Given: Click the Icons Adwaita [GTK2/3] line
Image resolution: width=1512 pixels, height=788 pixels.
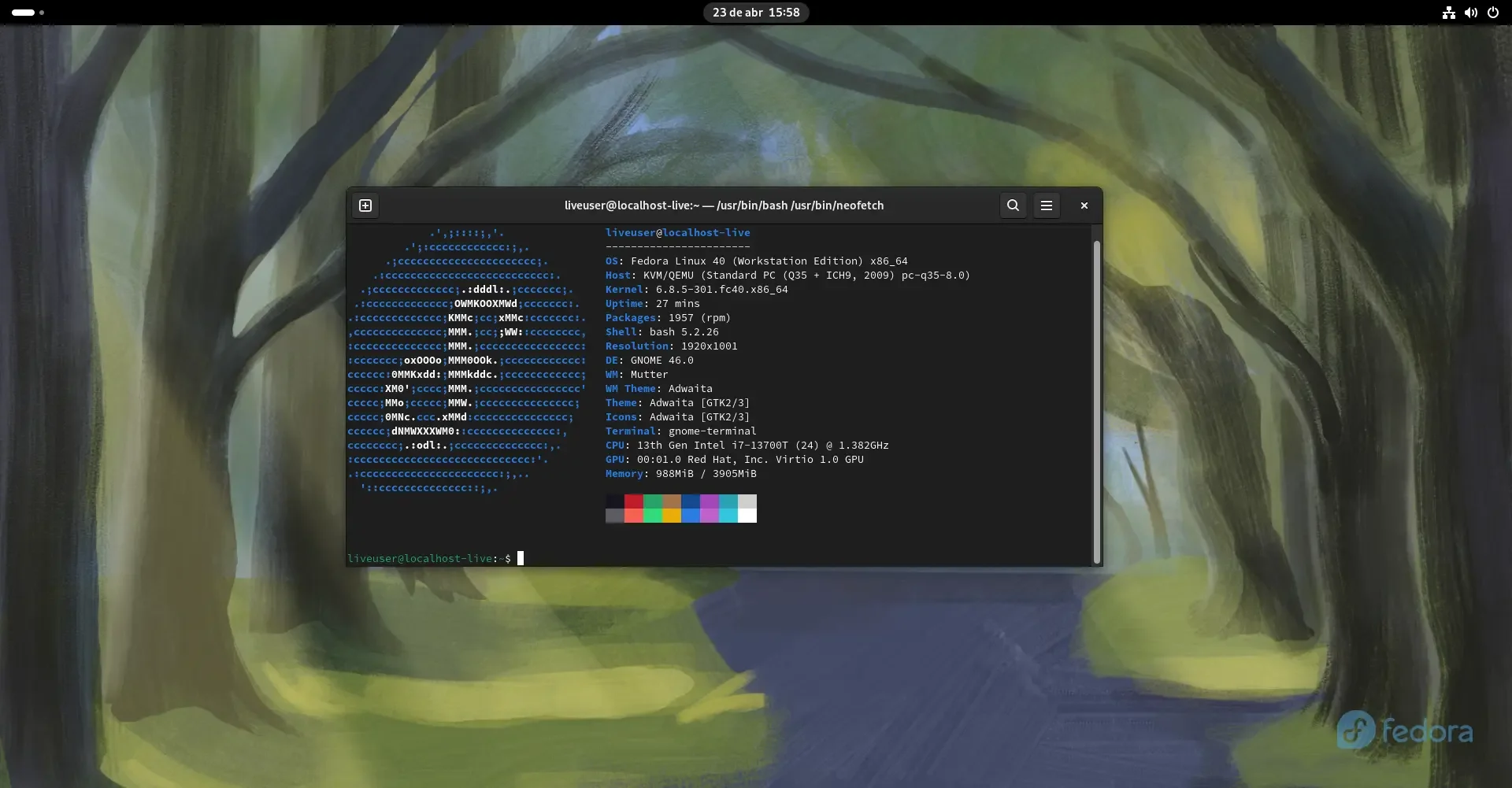Looking at the screenshot, I should pos(677,417).
